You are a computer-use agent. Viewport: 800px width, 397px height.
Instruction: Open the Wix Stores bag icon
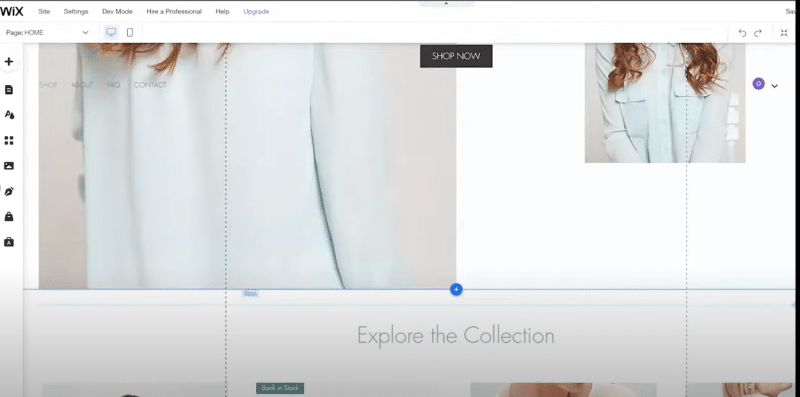pyautogui.click(x=9, y=217)
